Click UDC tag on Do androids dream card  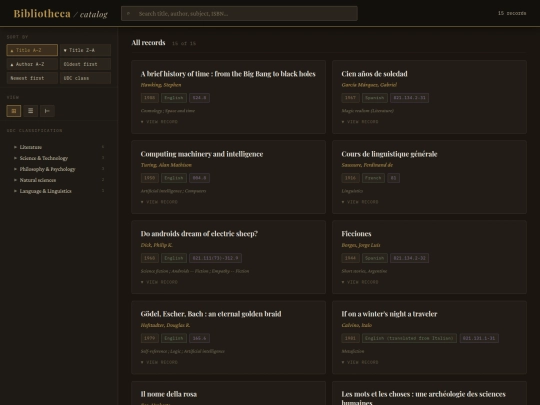coord(215,258)
